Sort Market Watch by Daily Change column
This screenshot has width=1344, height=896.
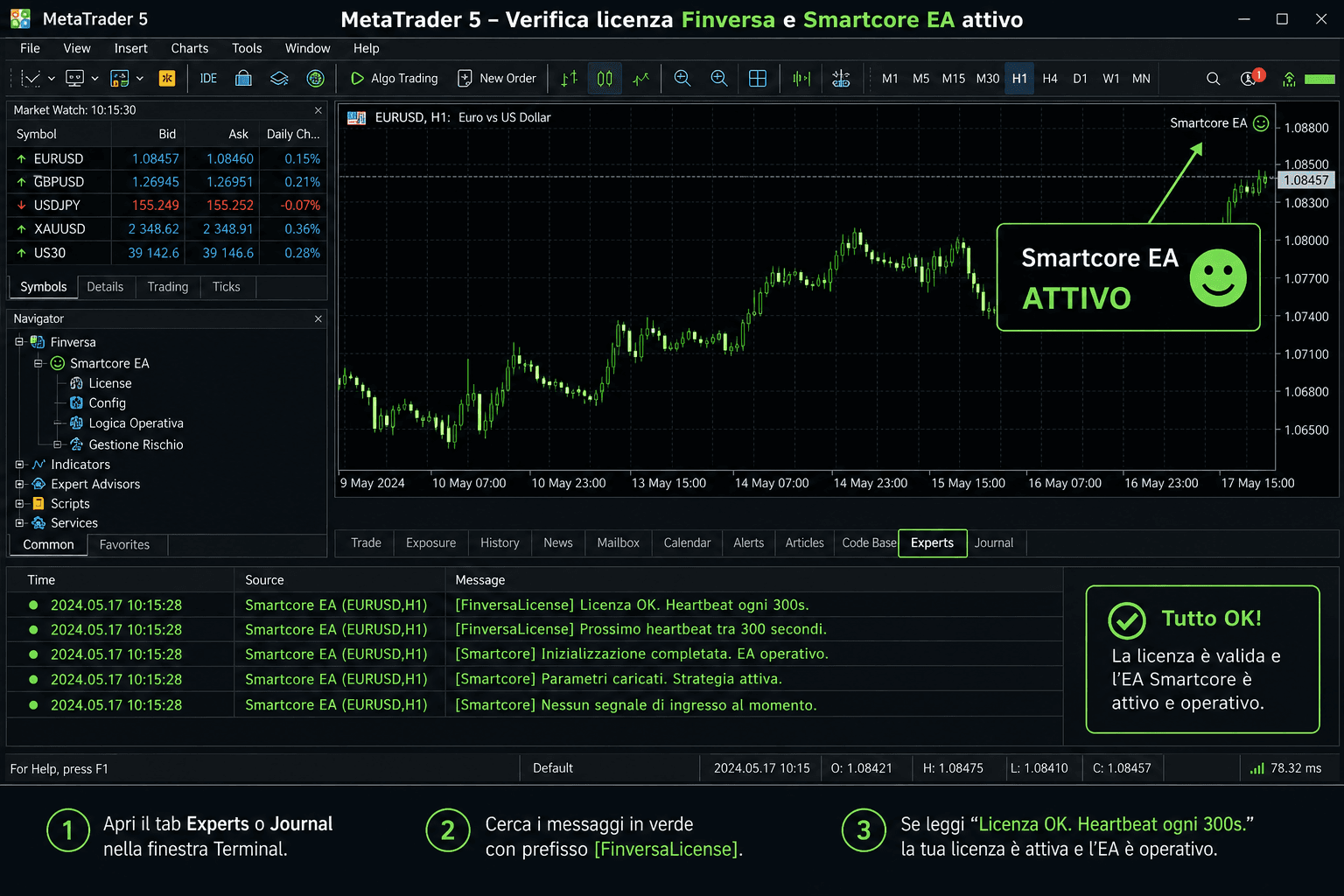(x=293, y=134)
